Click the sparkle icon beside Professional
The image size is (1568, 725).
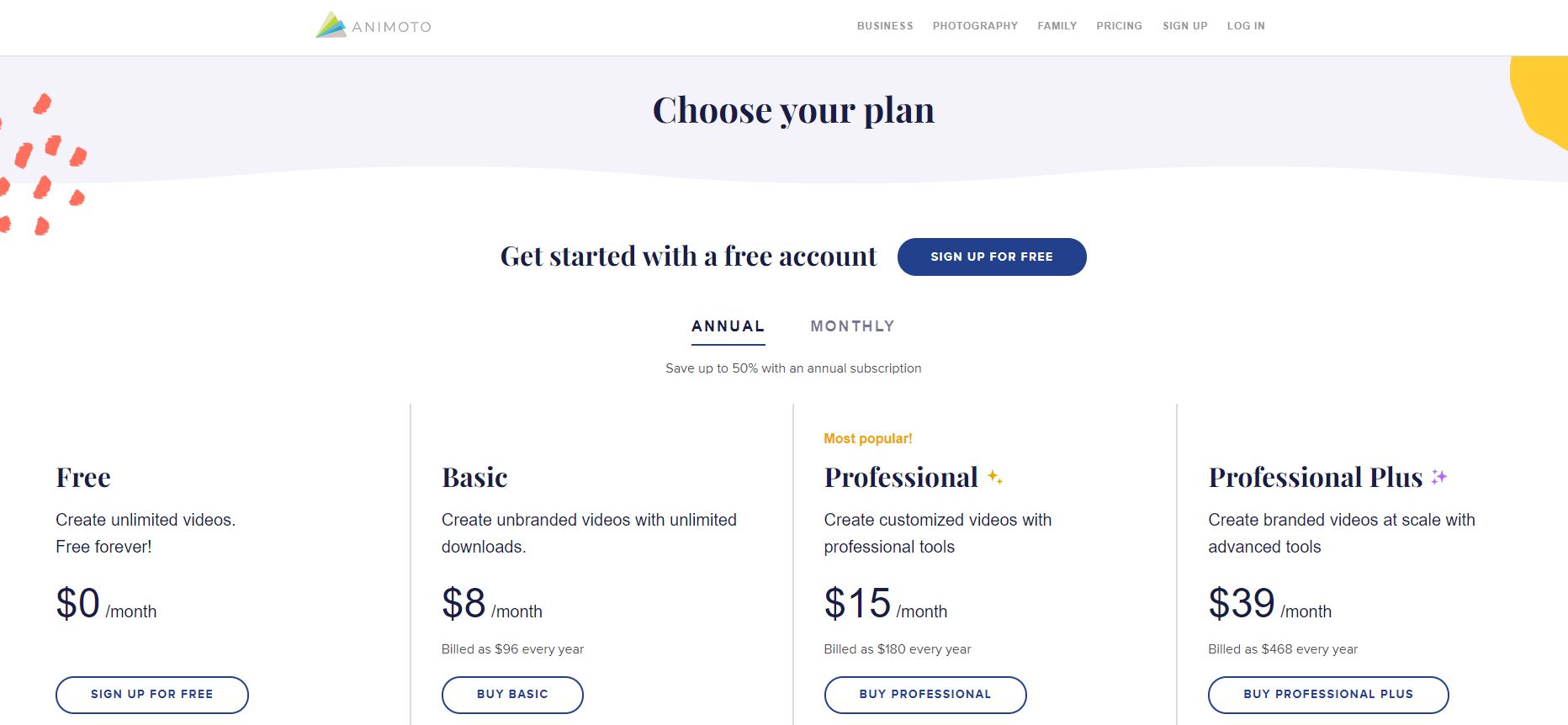point(994,477)
